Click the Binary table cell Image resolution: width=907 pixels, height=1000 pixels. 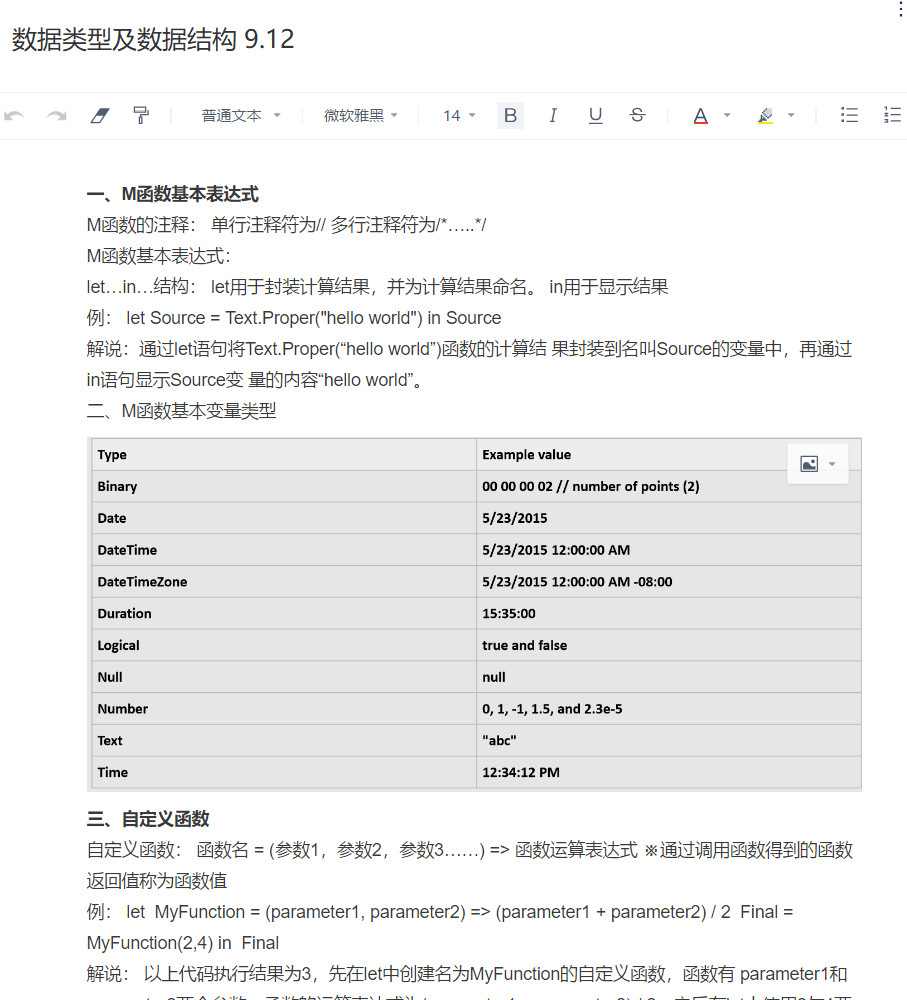(284, 487)
